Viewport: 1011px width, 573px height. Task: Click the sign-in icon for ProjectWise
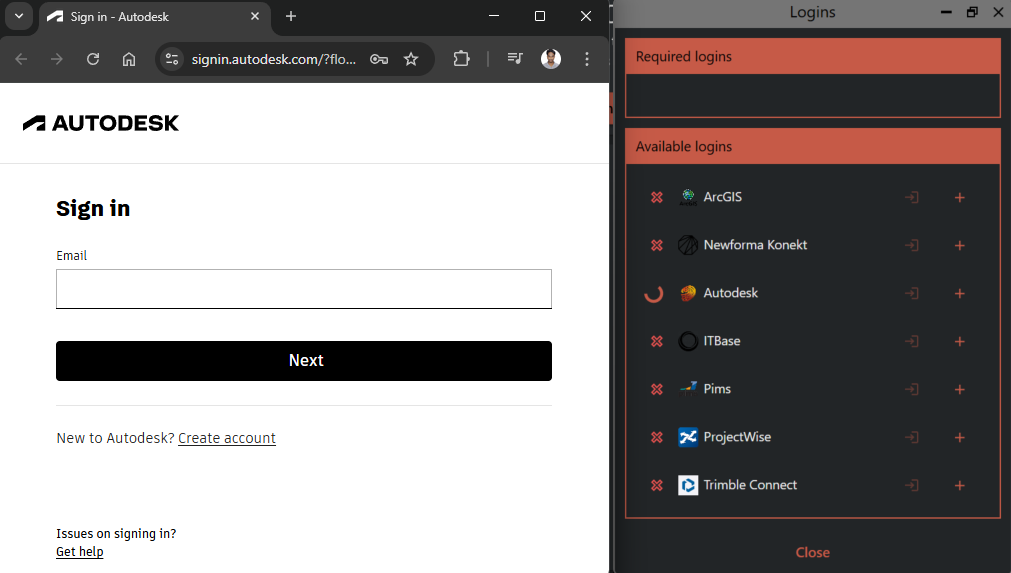[x=911, y=437]
